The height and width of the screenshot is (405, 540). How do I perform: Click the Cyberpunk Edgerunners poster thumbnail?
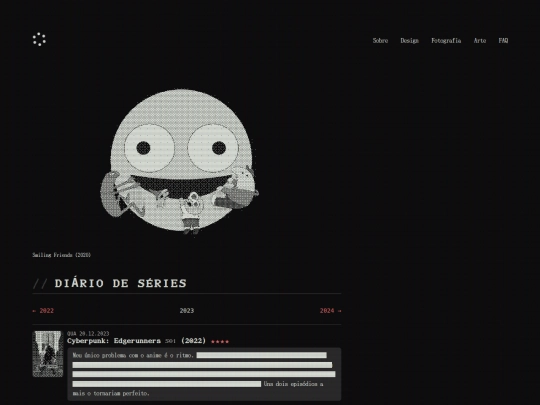click(48, 354)
